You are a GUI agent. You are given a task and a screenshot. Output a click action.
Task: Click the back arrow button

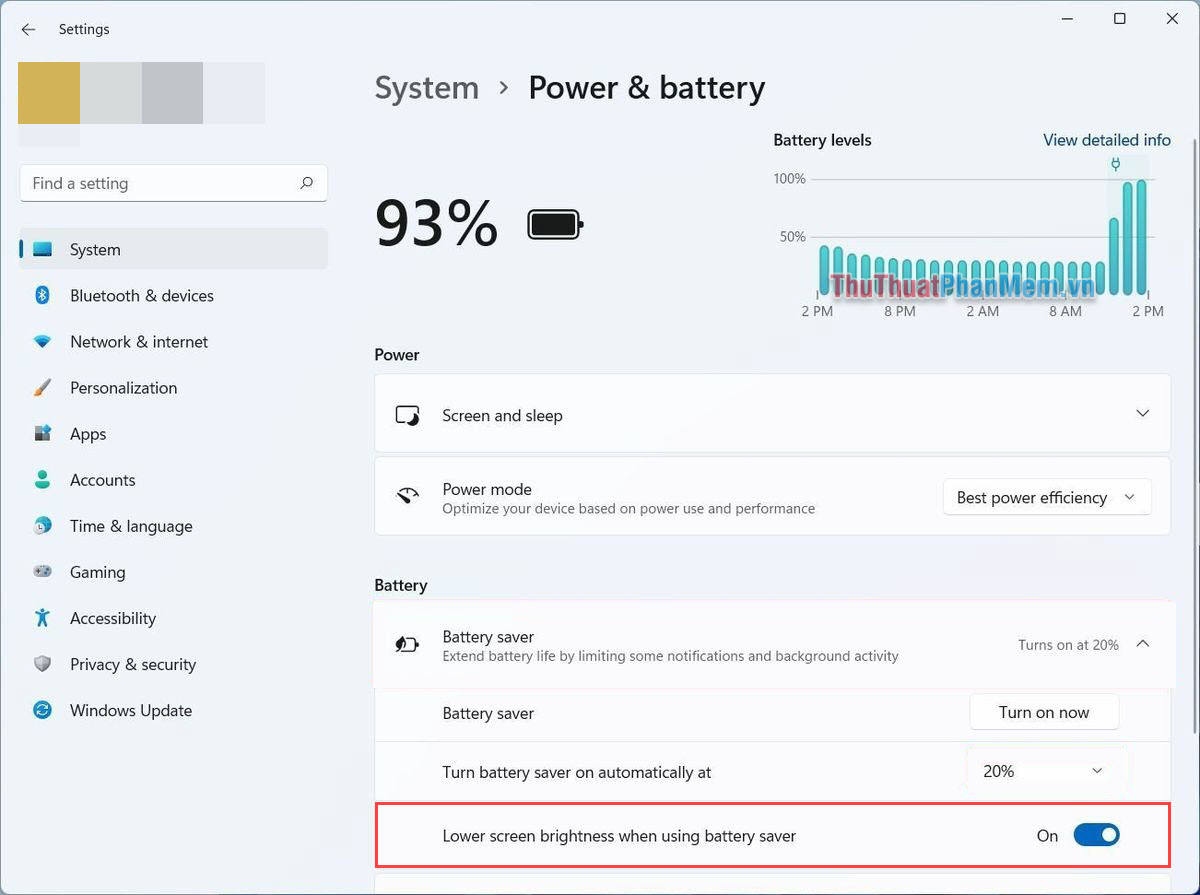point(28,29)
